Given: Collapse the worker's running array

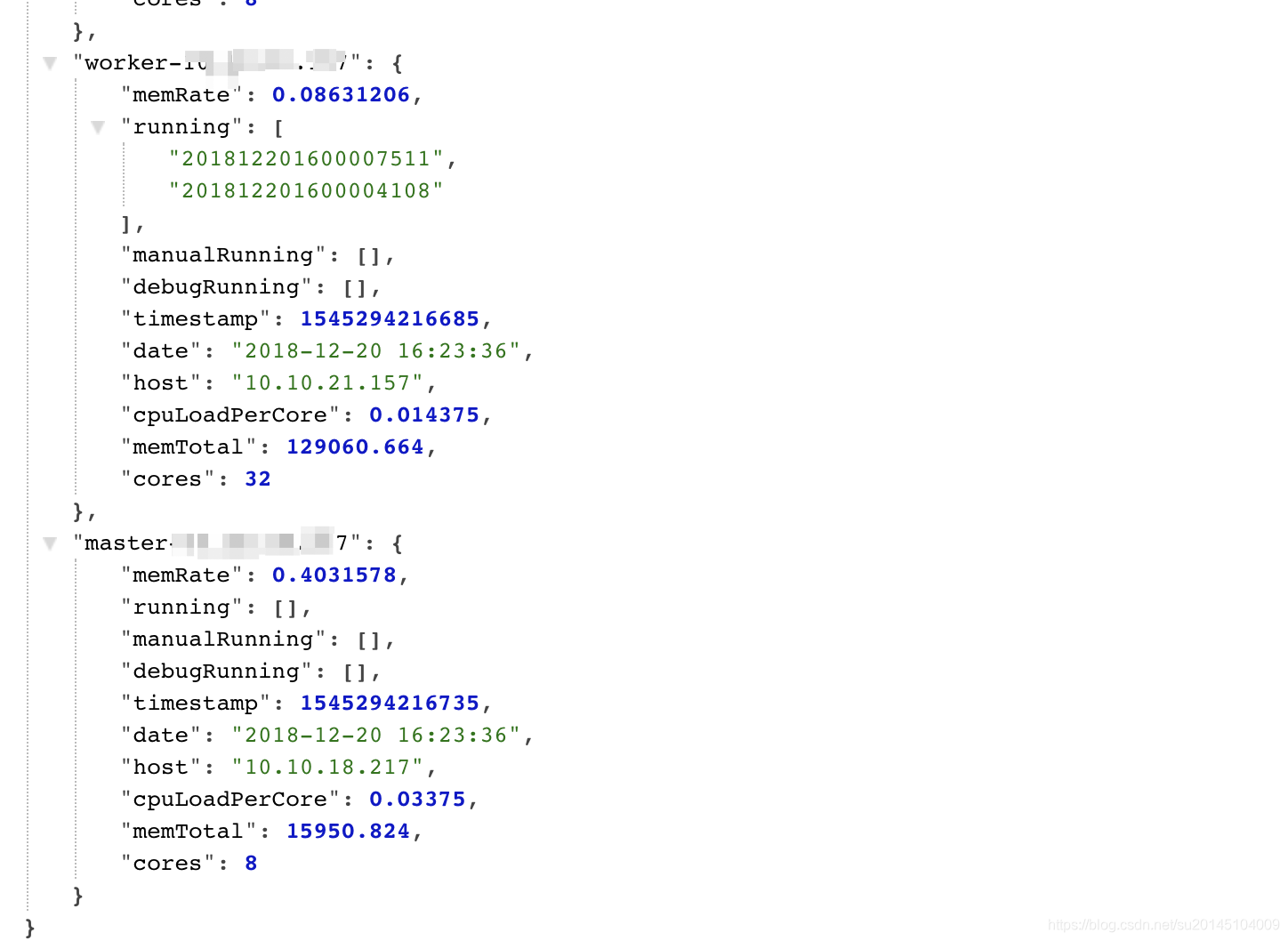Looking at the screenshot, I should [98, 127].
